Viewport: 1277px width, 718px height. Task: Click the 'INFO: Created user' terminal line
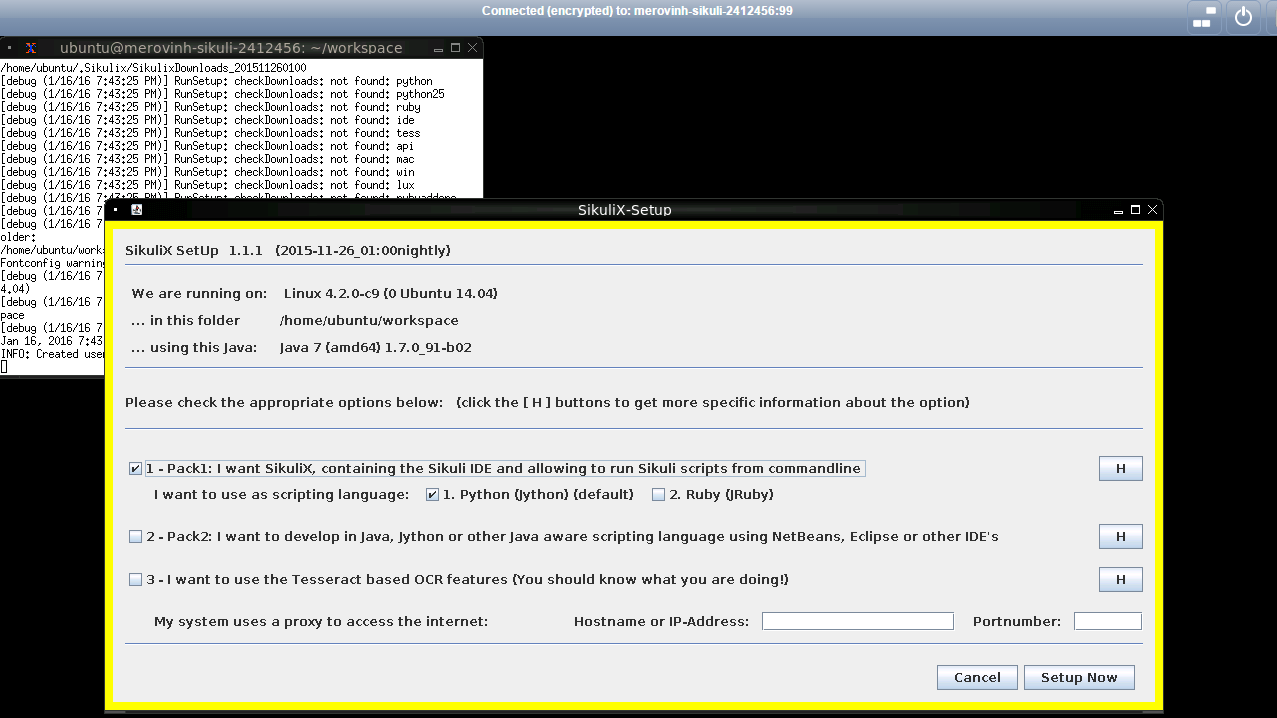[52, 354]
